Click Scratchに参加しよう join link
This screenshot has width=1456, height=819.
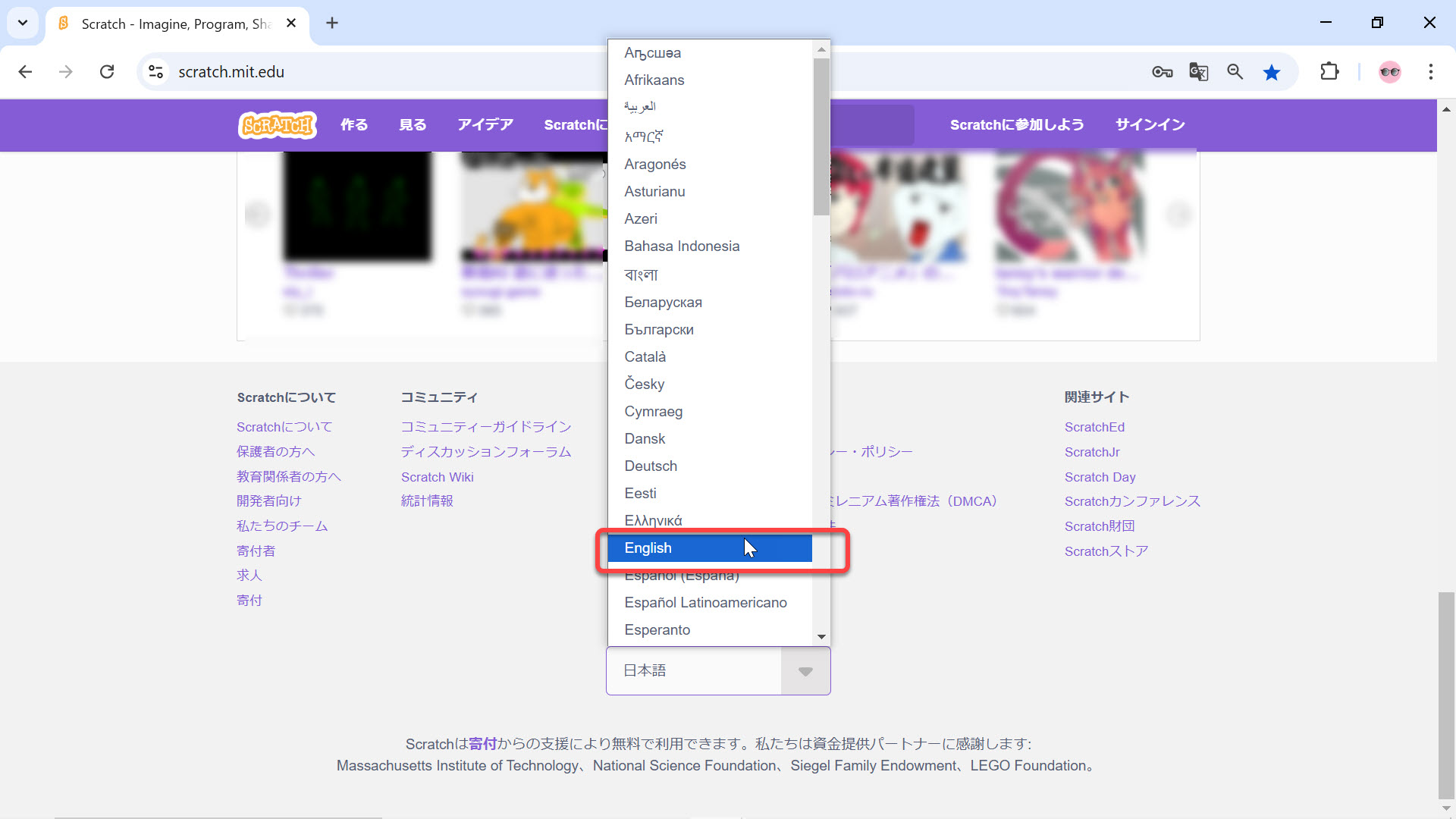[1017, 125]
